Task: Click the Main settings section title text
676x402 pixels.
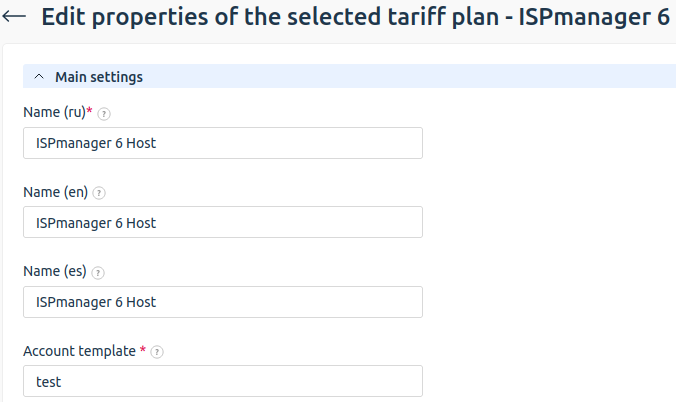Action: 98,77
